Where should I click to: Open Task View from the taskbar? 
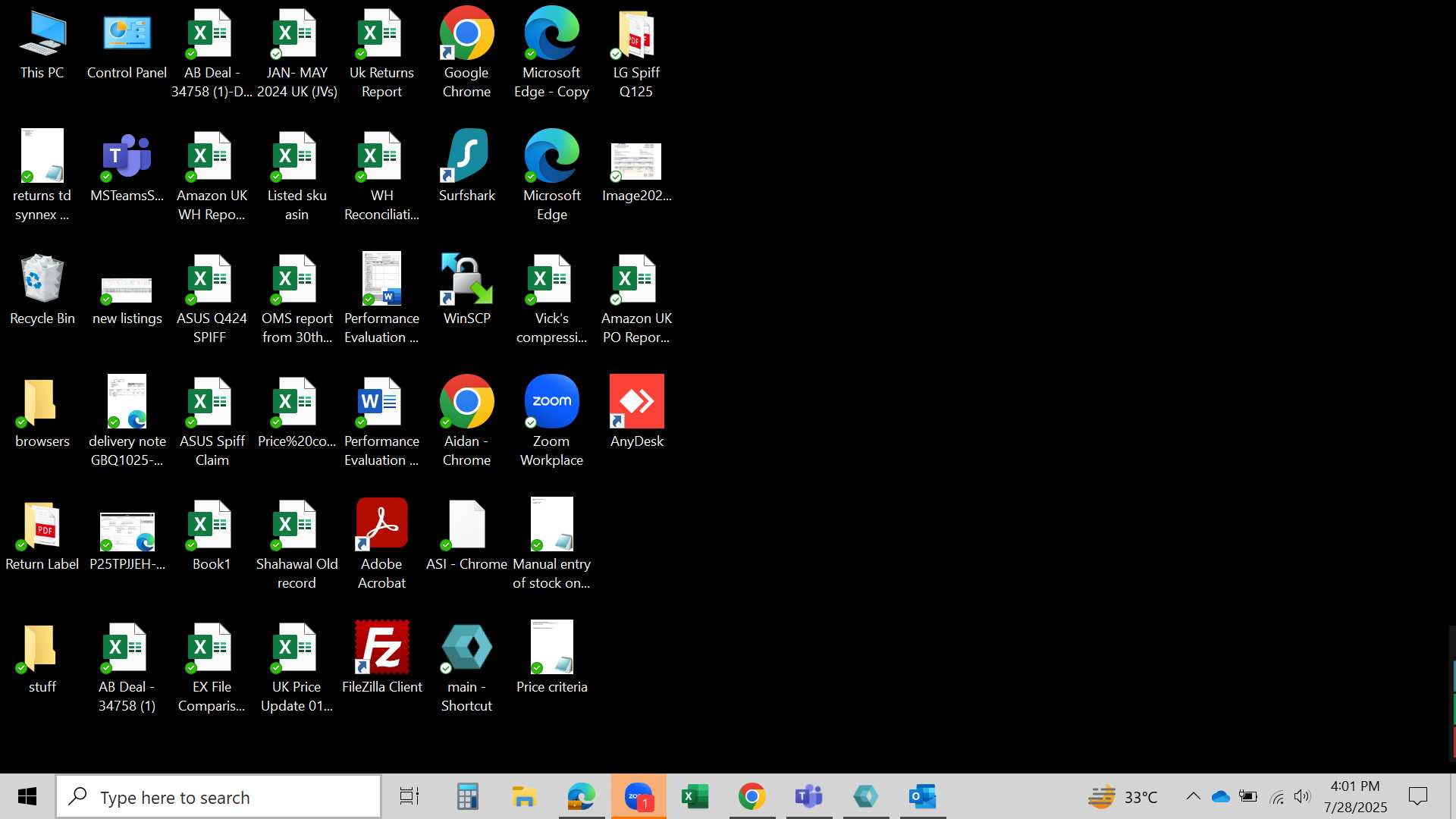pos(409,796)
